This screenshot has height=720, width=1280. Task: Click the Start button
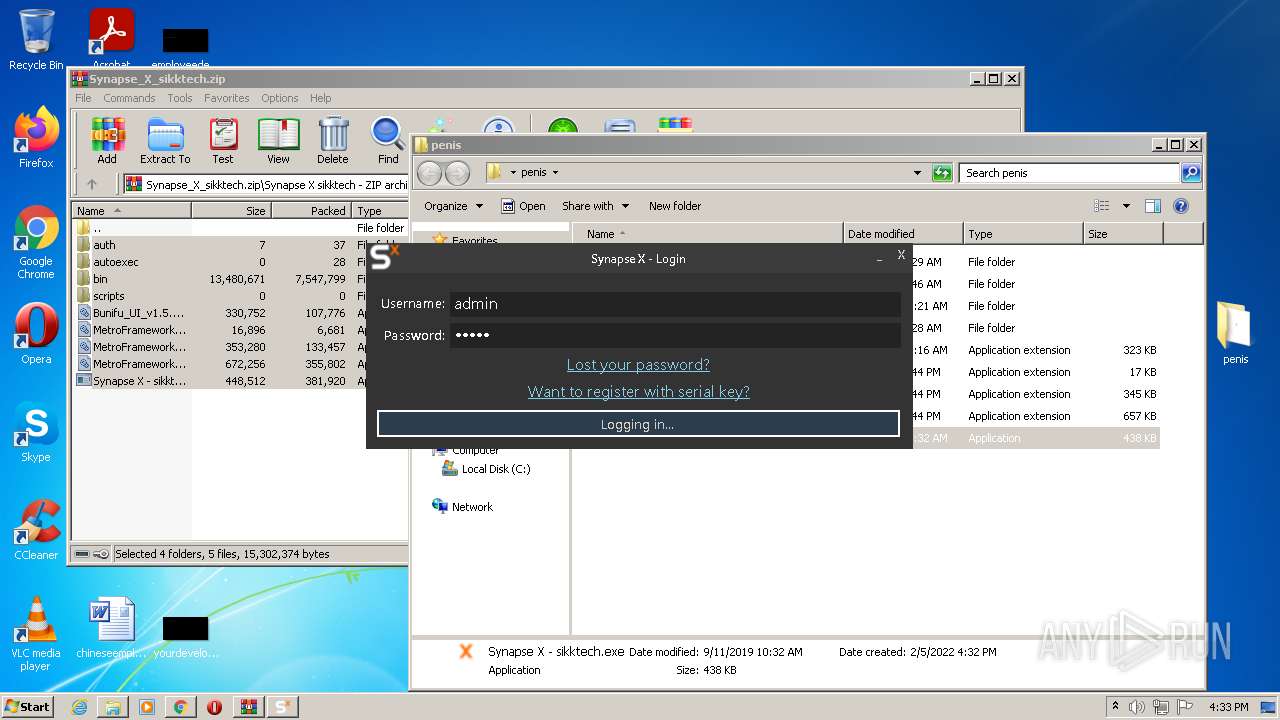coord(27,707)
